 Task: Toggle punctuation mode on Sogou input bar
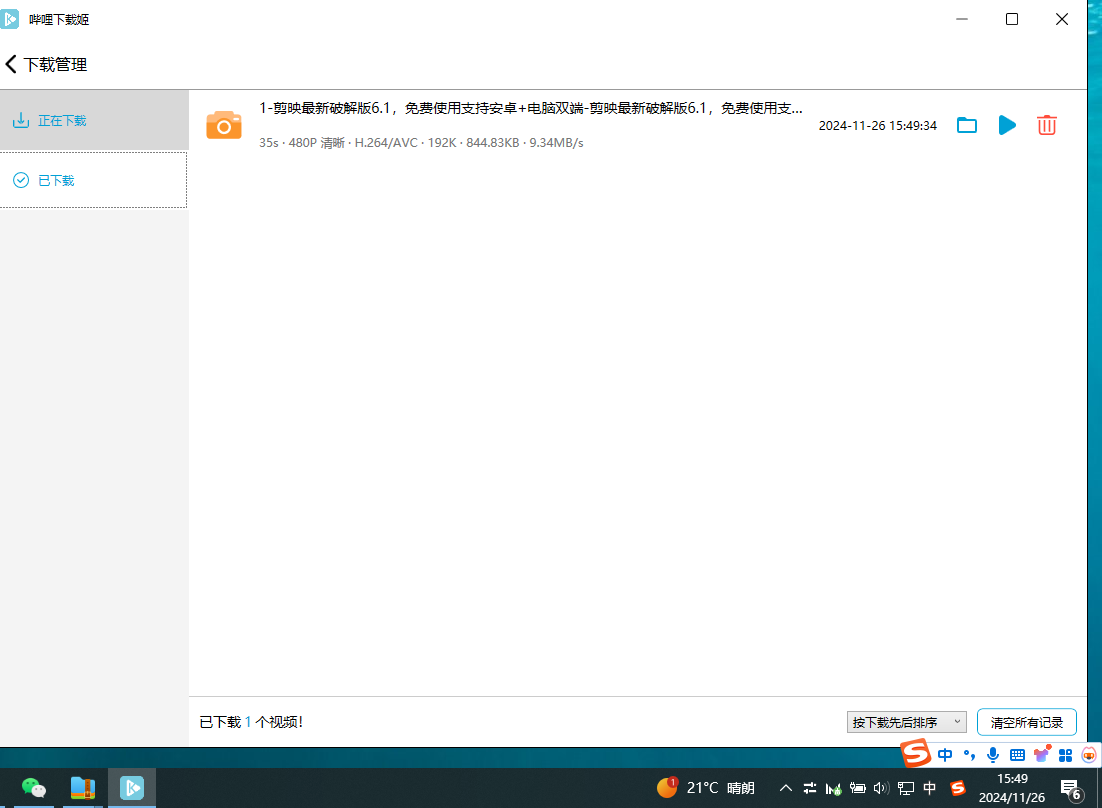(969, 755)
